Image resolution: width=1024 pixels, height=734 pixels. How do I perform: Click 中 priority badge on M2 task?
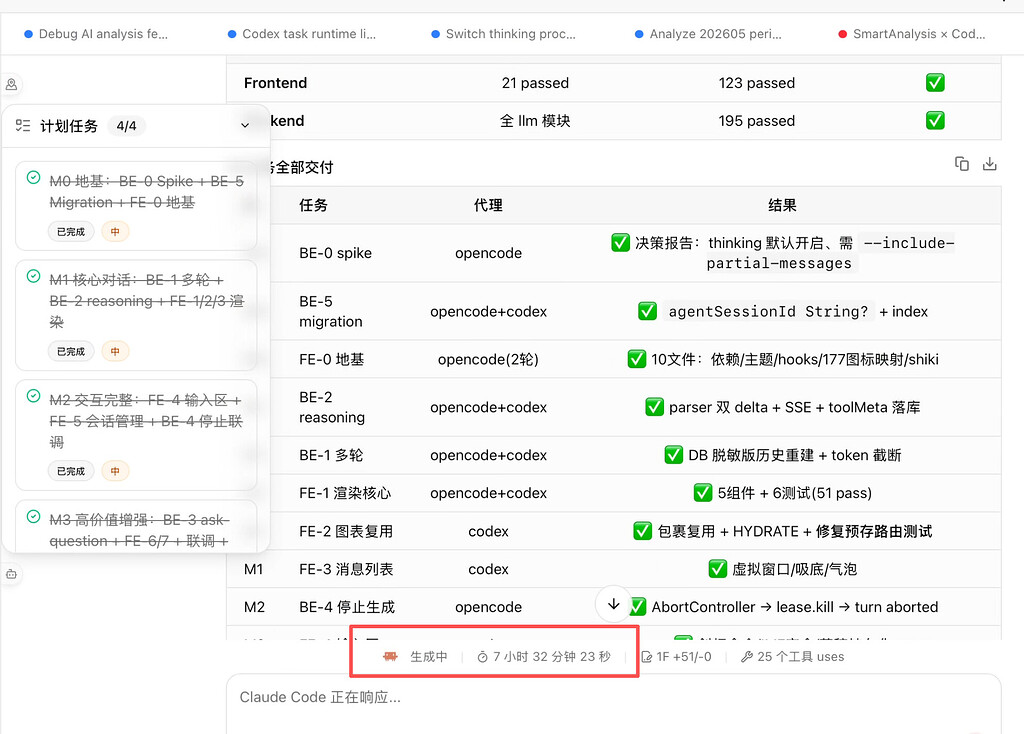(115, 471)
